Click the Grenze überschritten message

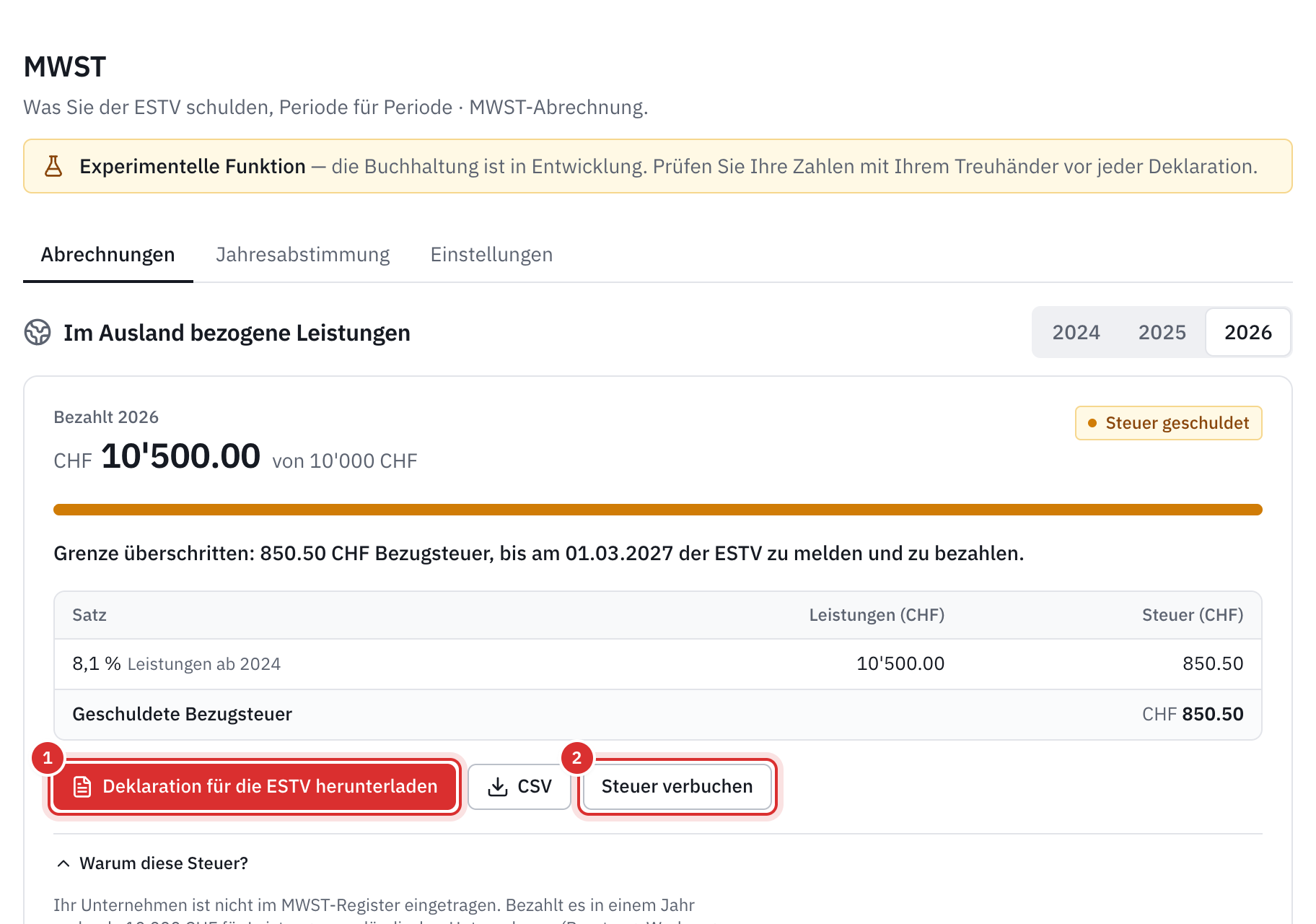(539, 554)
